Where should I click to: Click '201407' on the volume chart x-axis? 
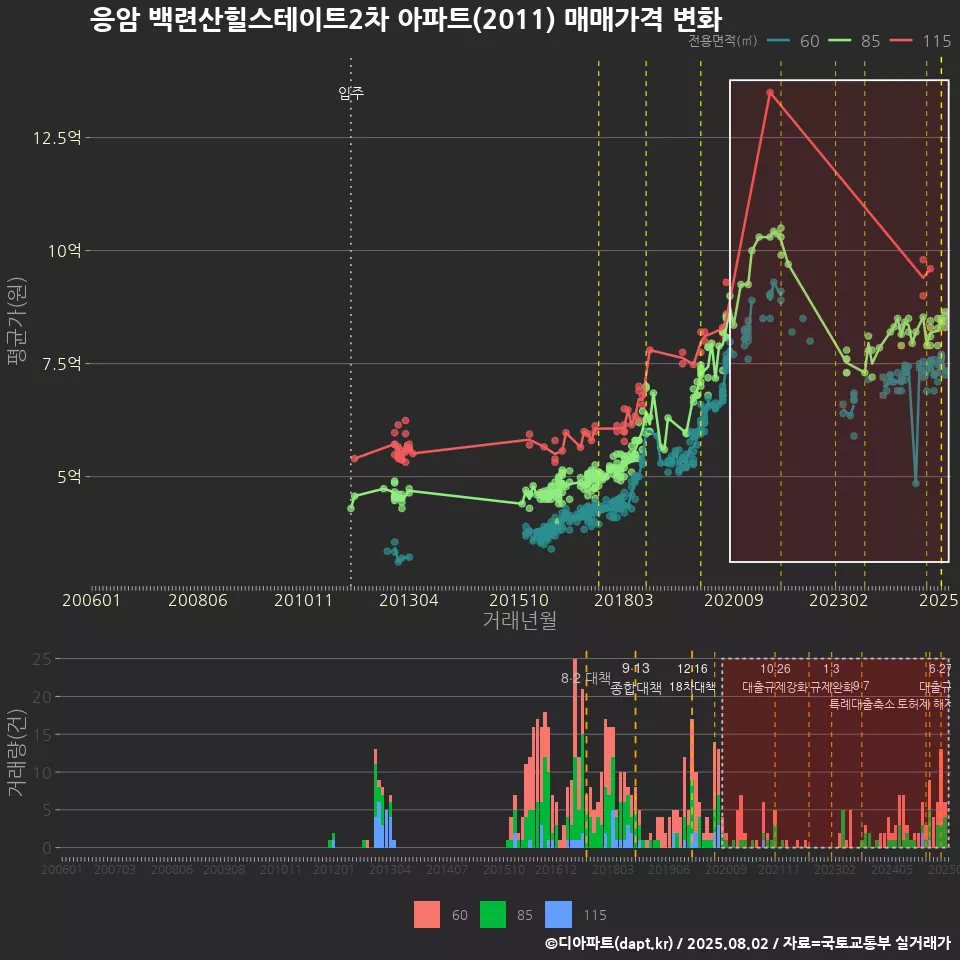(x=447, y=869)
